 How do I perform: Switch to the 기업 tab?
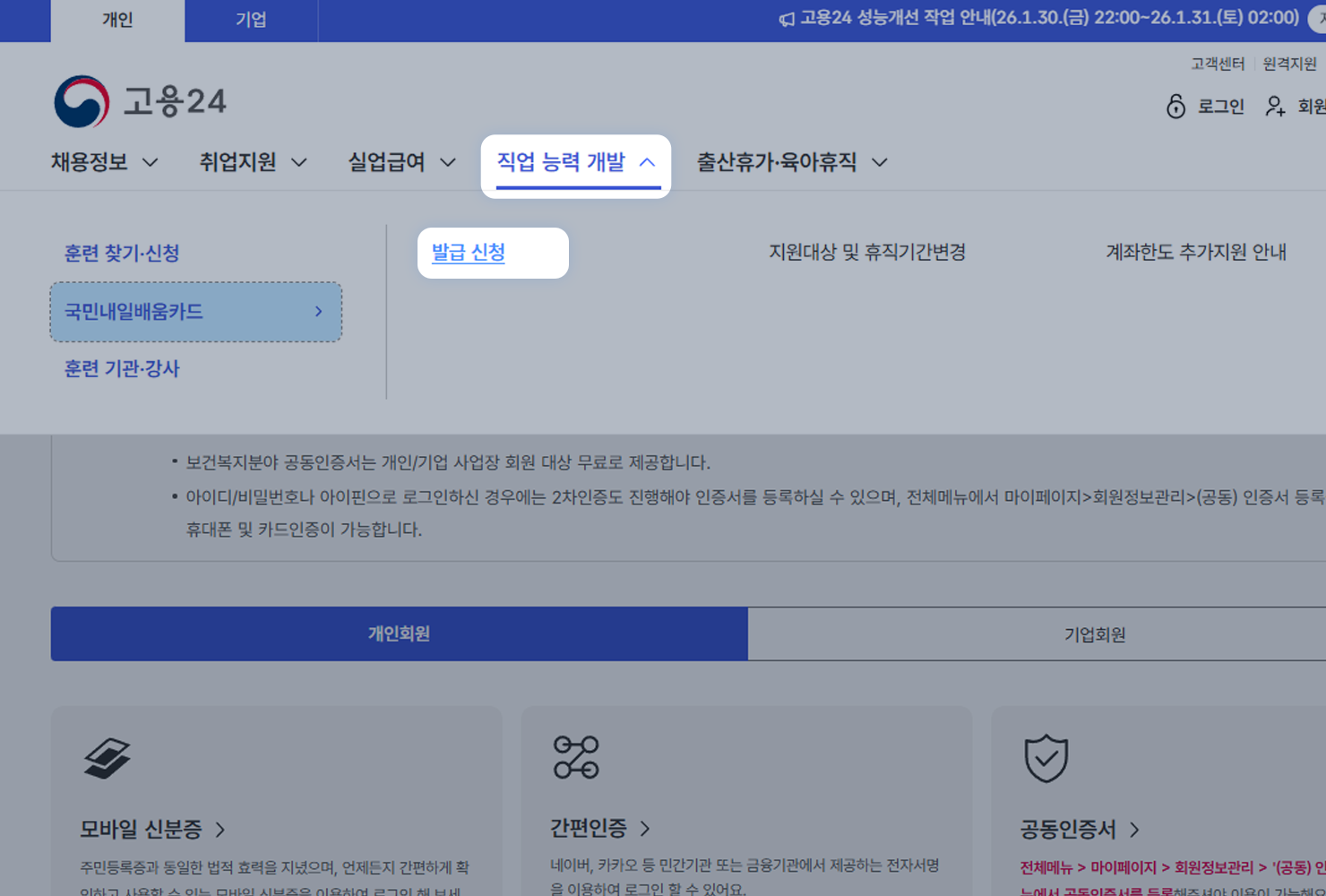[x=252, y=20]
